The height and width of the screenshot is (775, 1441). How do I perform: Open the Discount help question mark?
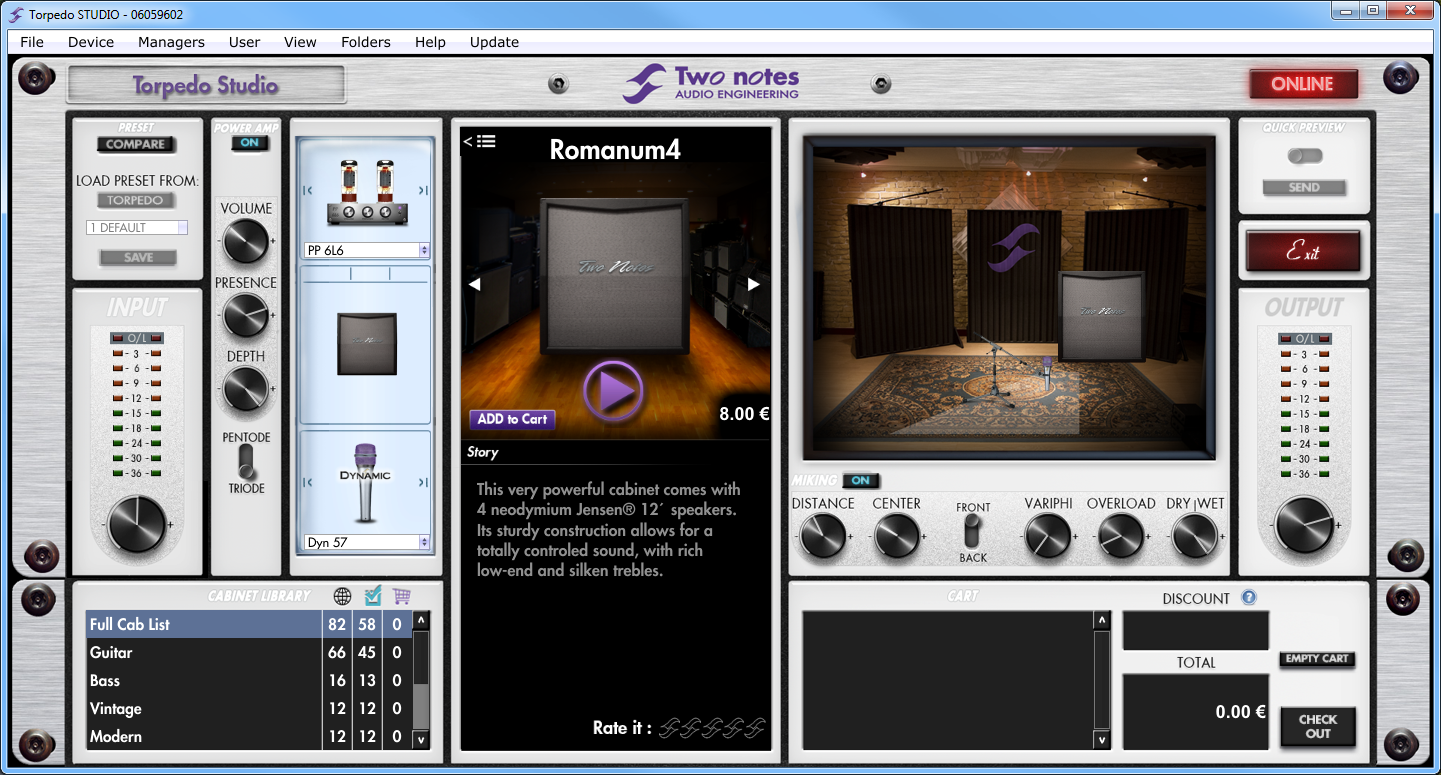point(1249,598)
